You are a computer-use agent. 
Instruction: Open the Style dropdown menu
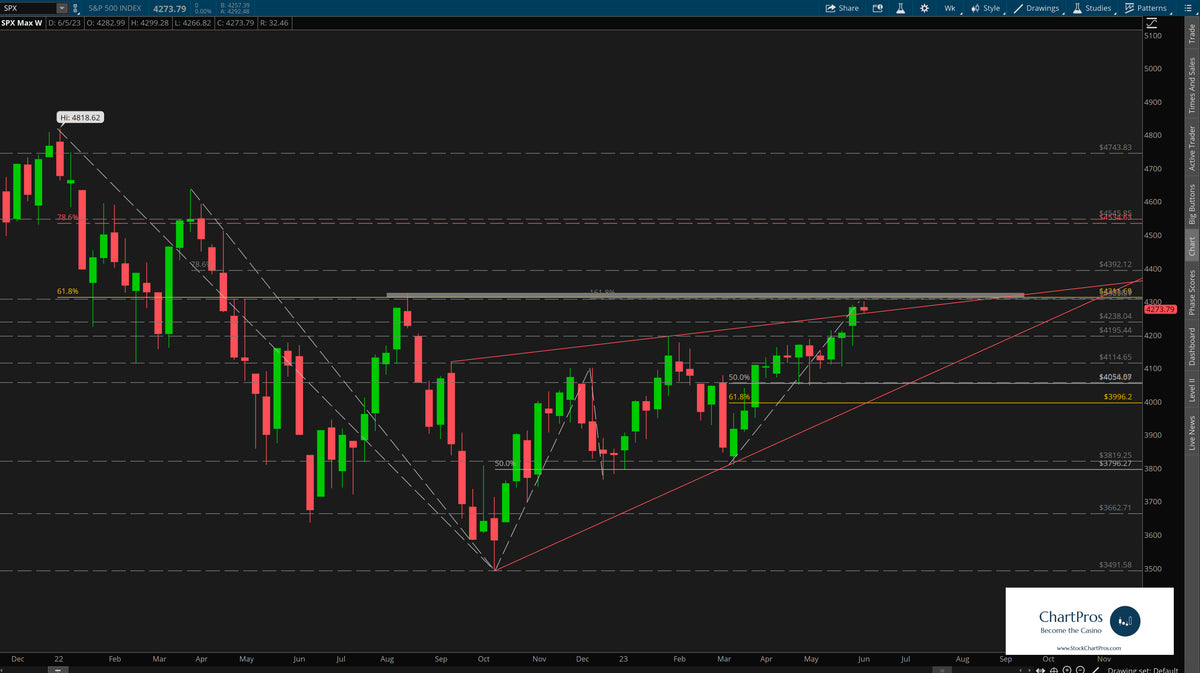coord(990,8)
